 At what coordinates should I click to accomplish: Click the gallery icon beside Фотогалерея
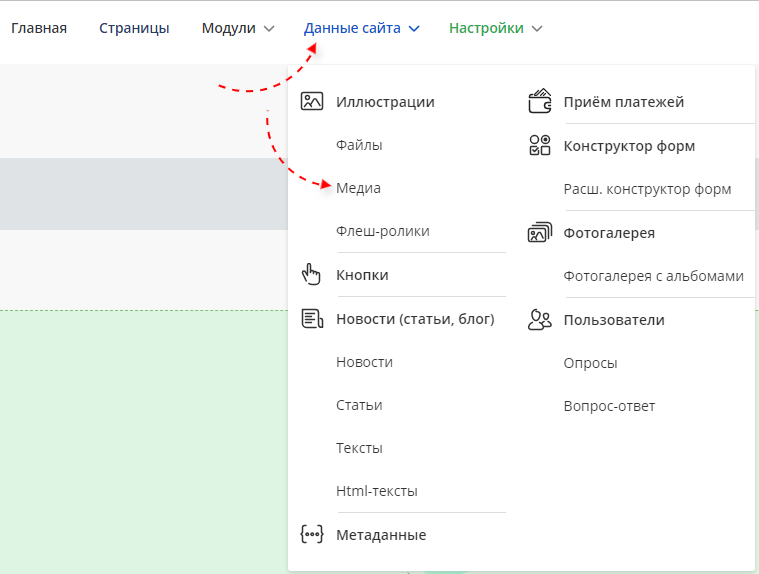coord(539,233)
